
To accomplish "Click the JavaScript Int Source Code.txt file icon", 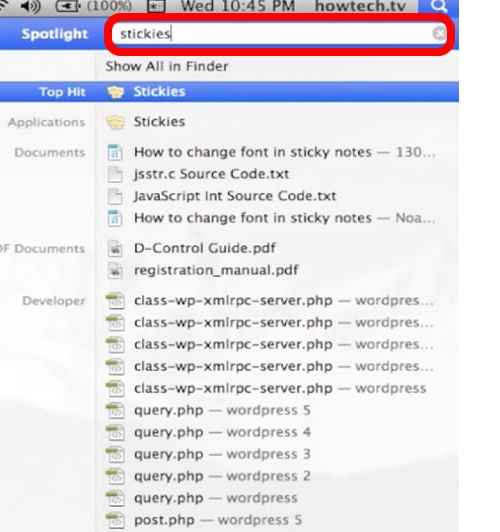I will point(115,196).
